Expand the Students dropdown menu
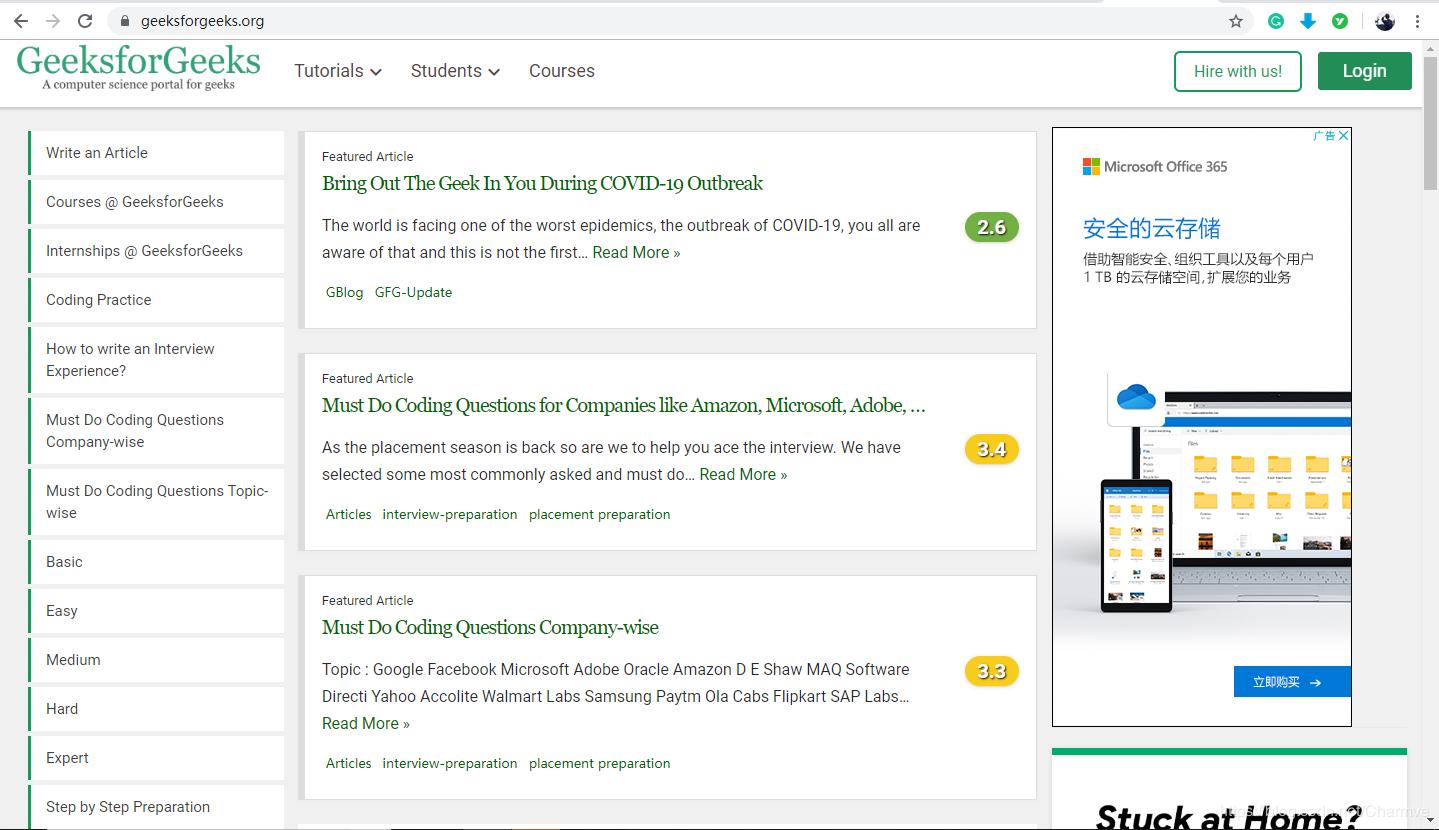Viewport: 1439px width, 830px height. coord(454,71)
